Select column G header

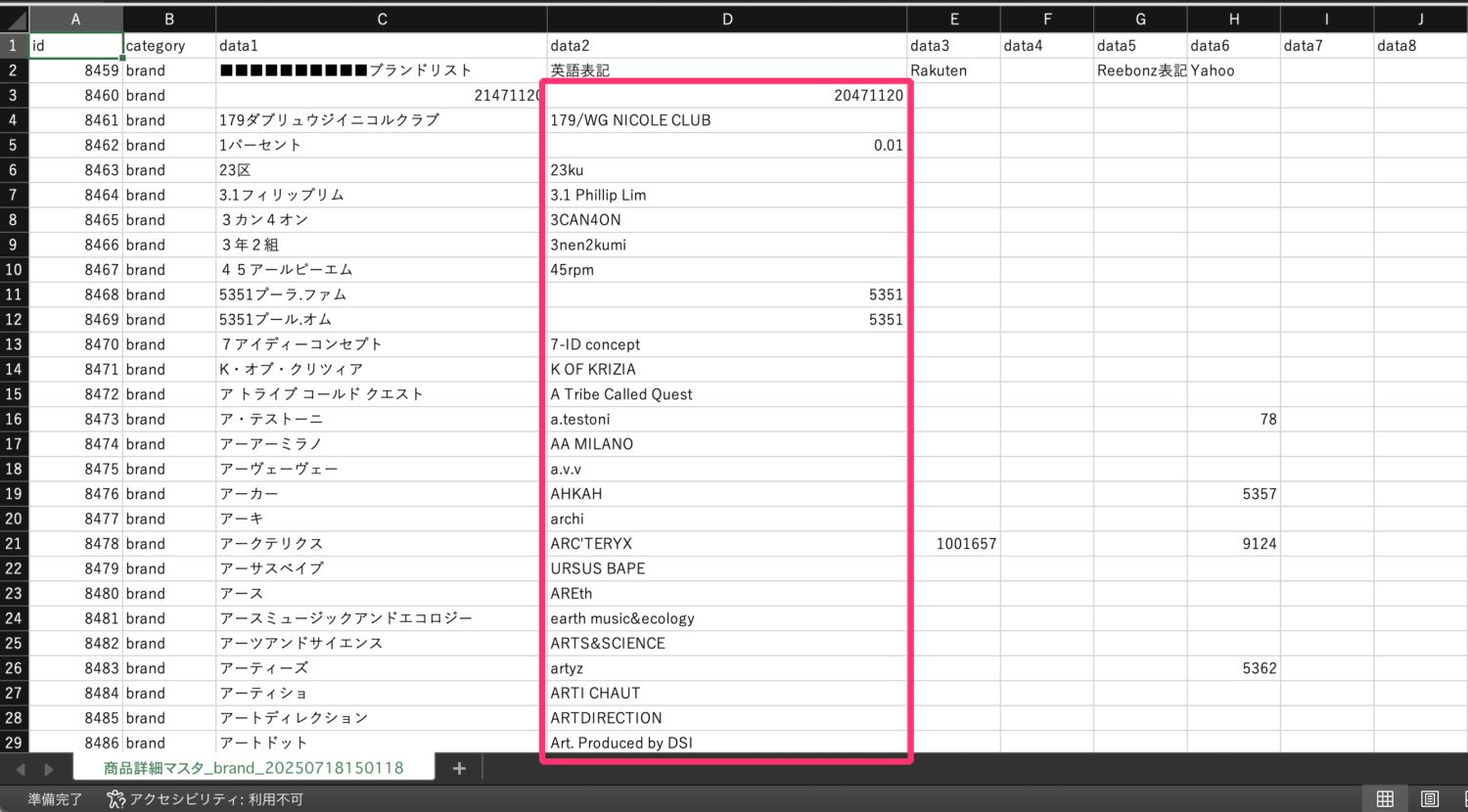pos(1140,19)
